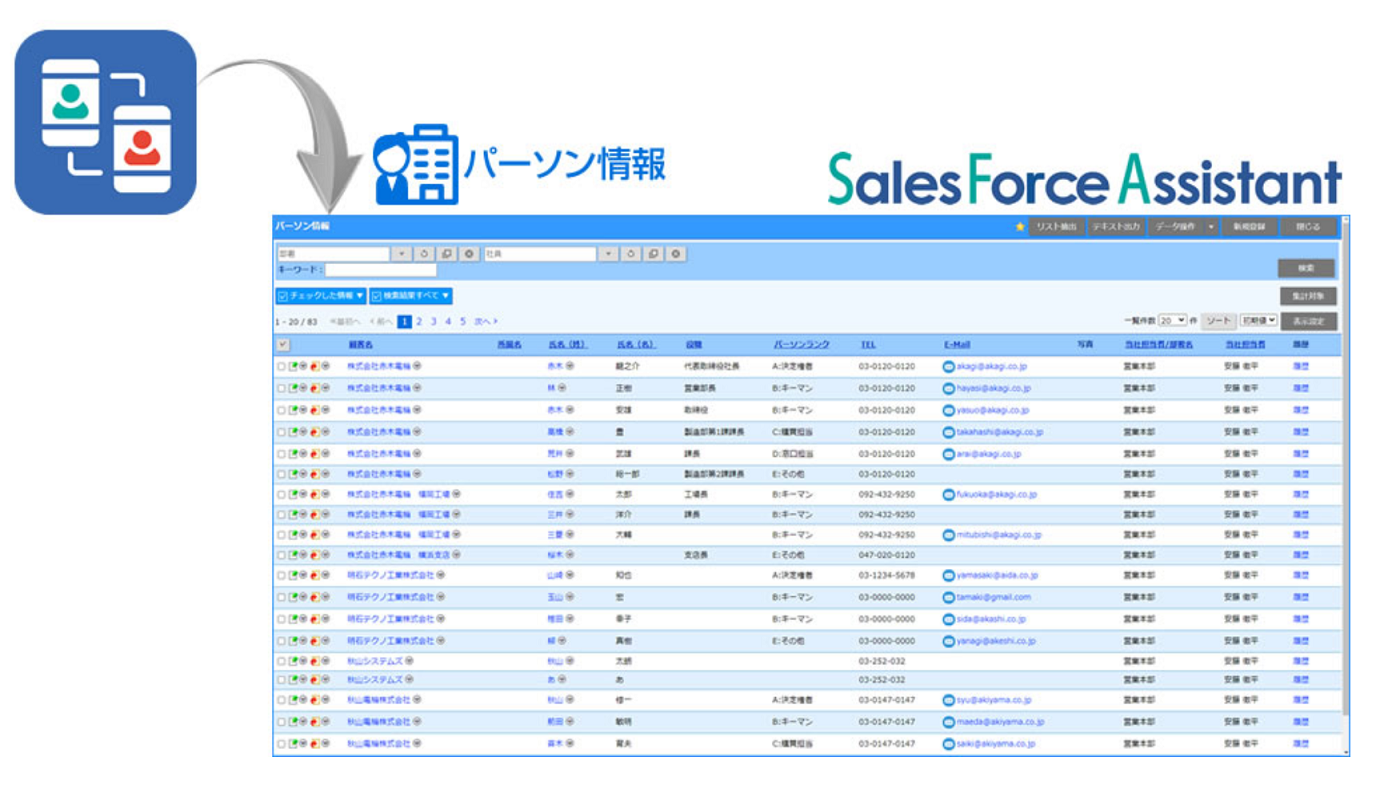Click the ソート button
This screenshot has width=1384, height=809.
pyautogui.click(x=1218, y=320)
